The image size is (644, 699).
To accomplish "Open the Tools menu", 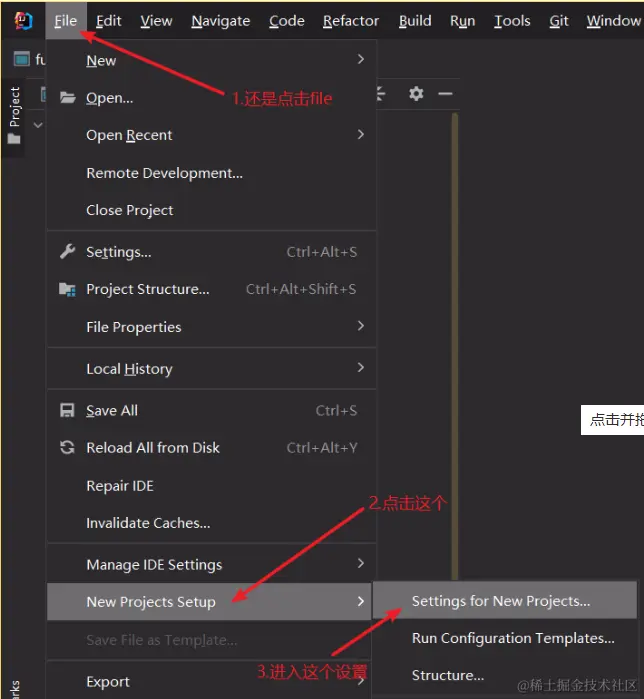I will pyautogui.click(x=512, y=21).
